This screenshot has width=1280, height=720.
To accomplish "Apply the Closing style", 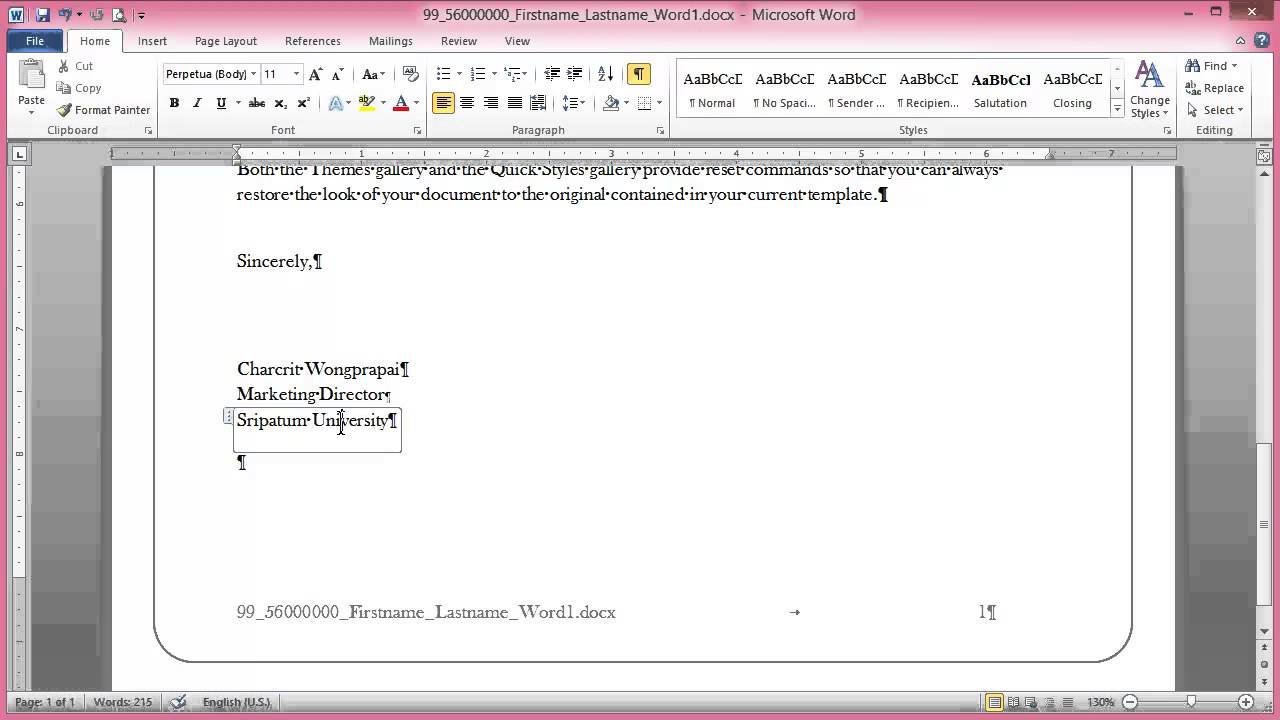I will [1072, 89].
